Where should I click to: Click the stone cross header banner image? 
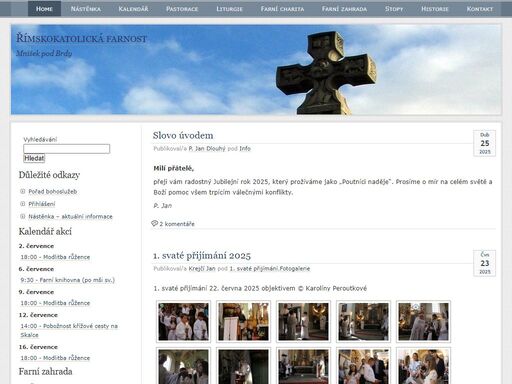[256, 70]
